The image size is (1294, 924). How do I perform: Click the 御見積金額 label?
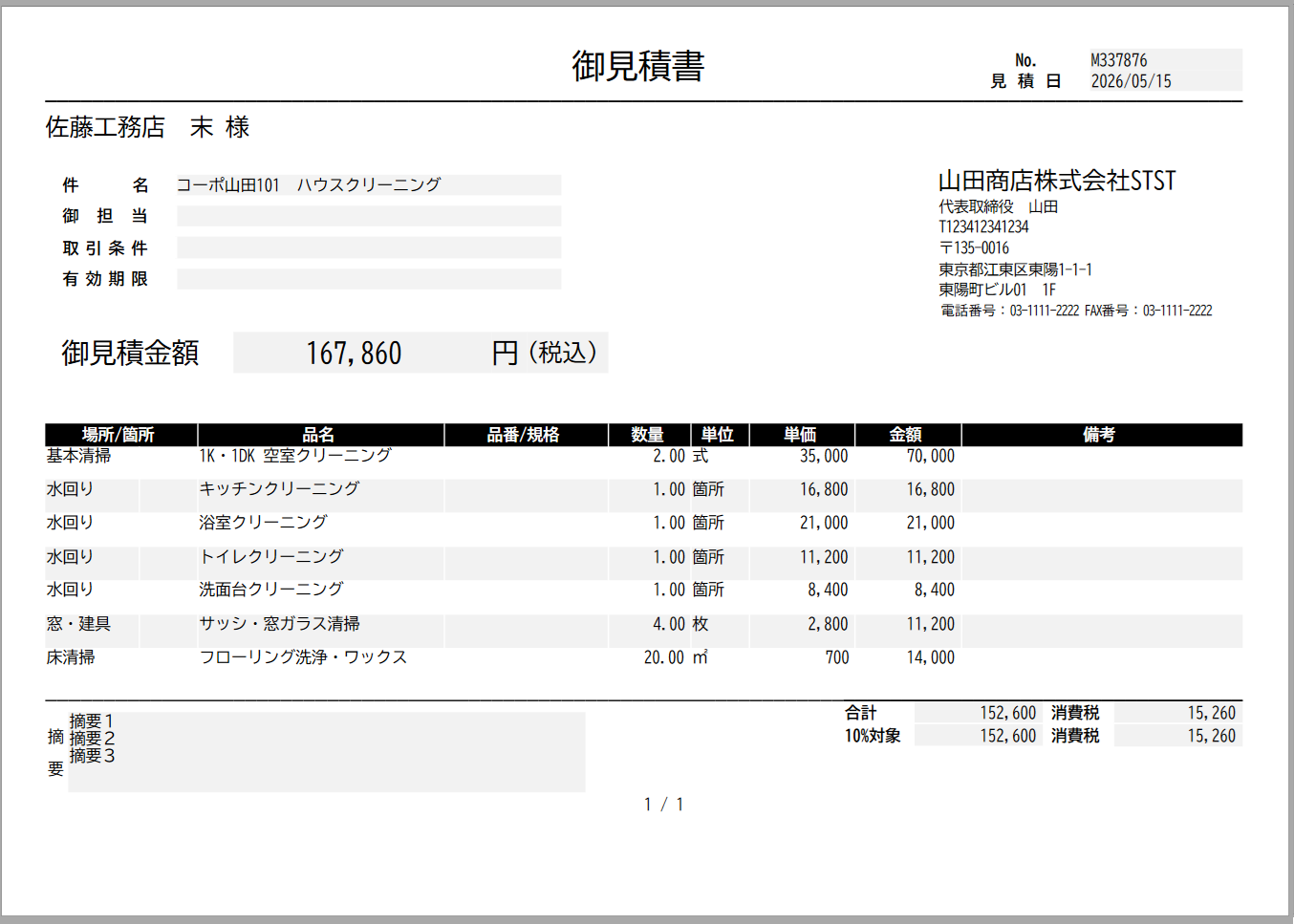[130, 353]
